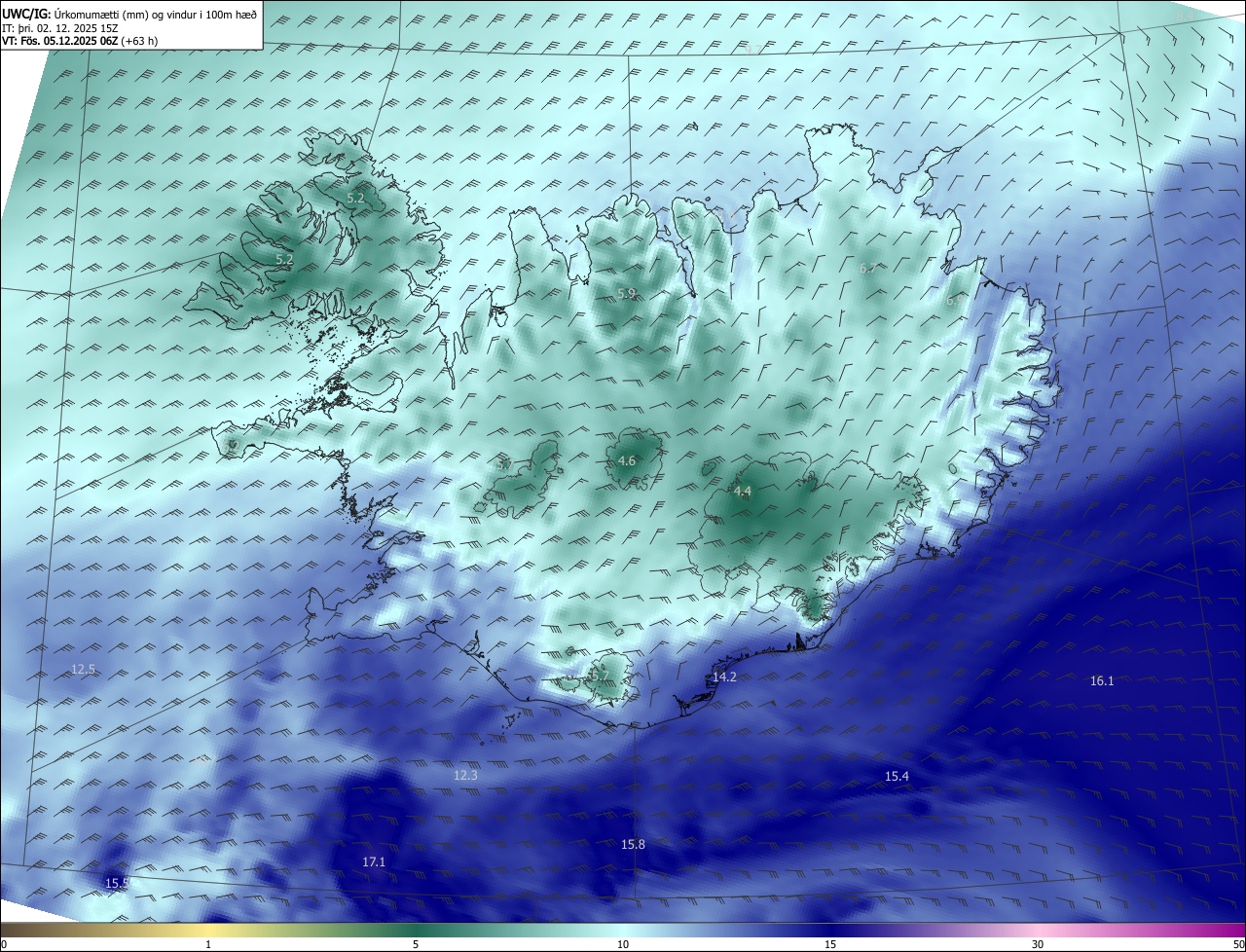Click the 4.6 value on Hofsjökull glacier

coord(627,460)
